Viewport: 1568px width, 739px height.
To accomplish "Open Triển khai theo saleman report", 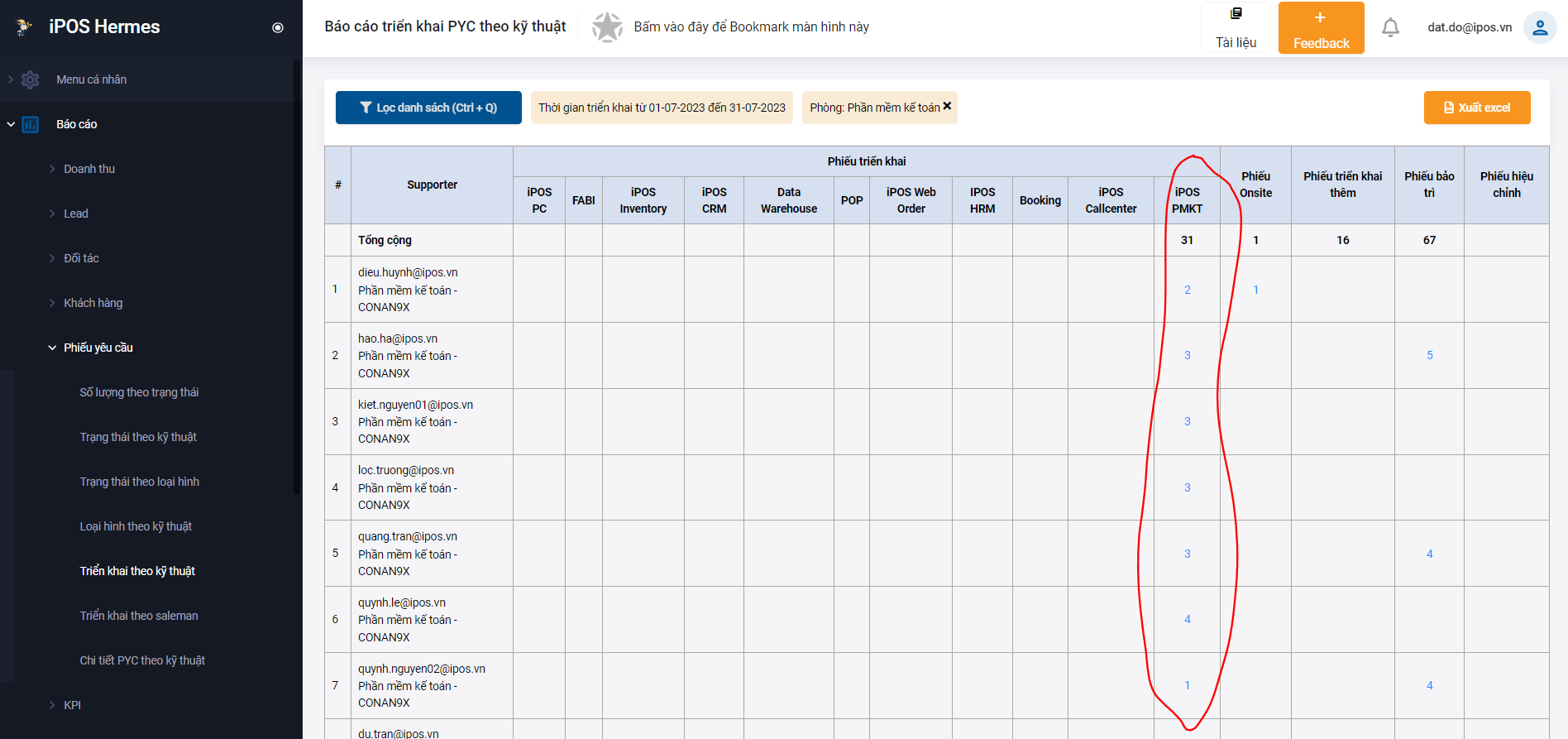I will pyautogui.click(x=139, y=616).
